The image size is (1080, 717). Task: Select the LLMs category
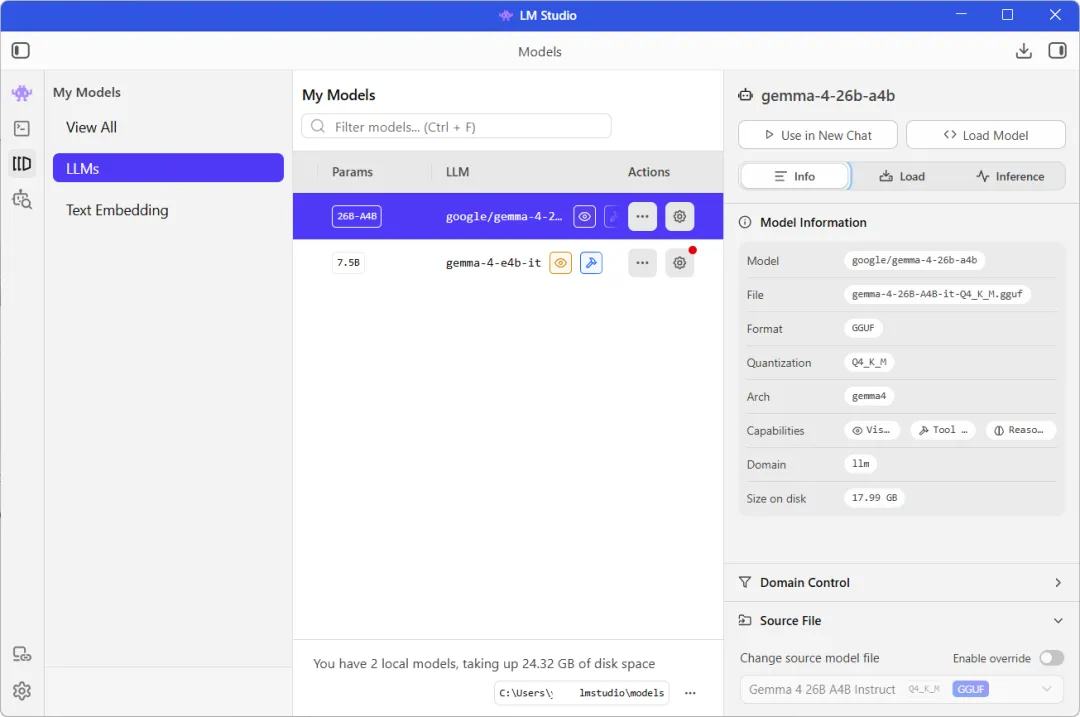pos(168,168)
